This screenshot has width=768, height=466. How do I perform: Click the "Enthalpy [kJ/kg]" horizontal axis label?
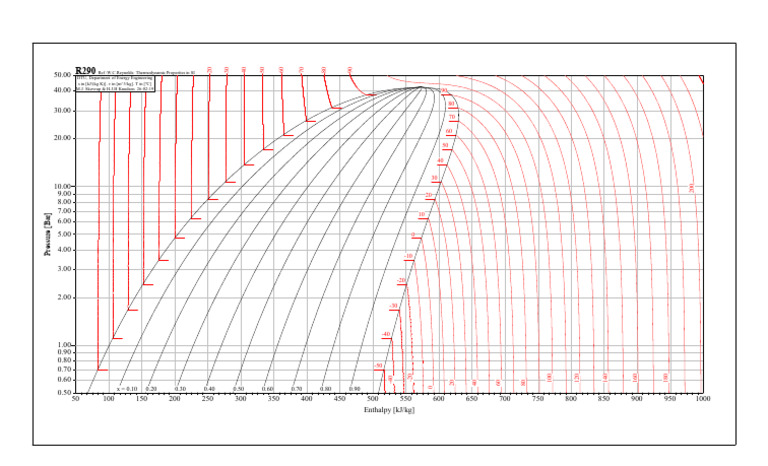click(389, 410)
